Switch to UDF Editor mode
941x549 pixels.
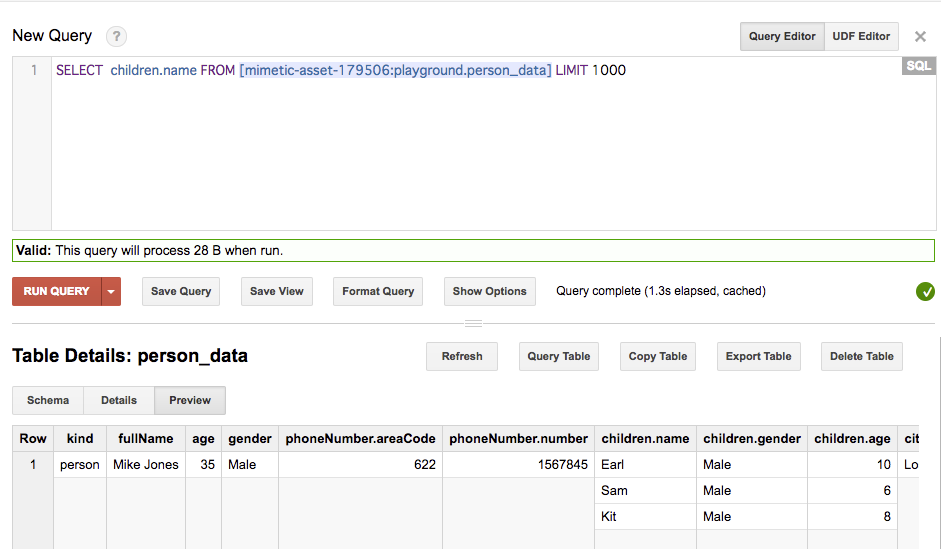click(x=861, y=36)
